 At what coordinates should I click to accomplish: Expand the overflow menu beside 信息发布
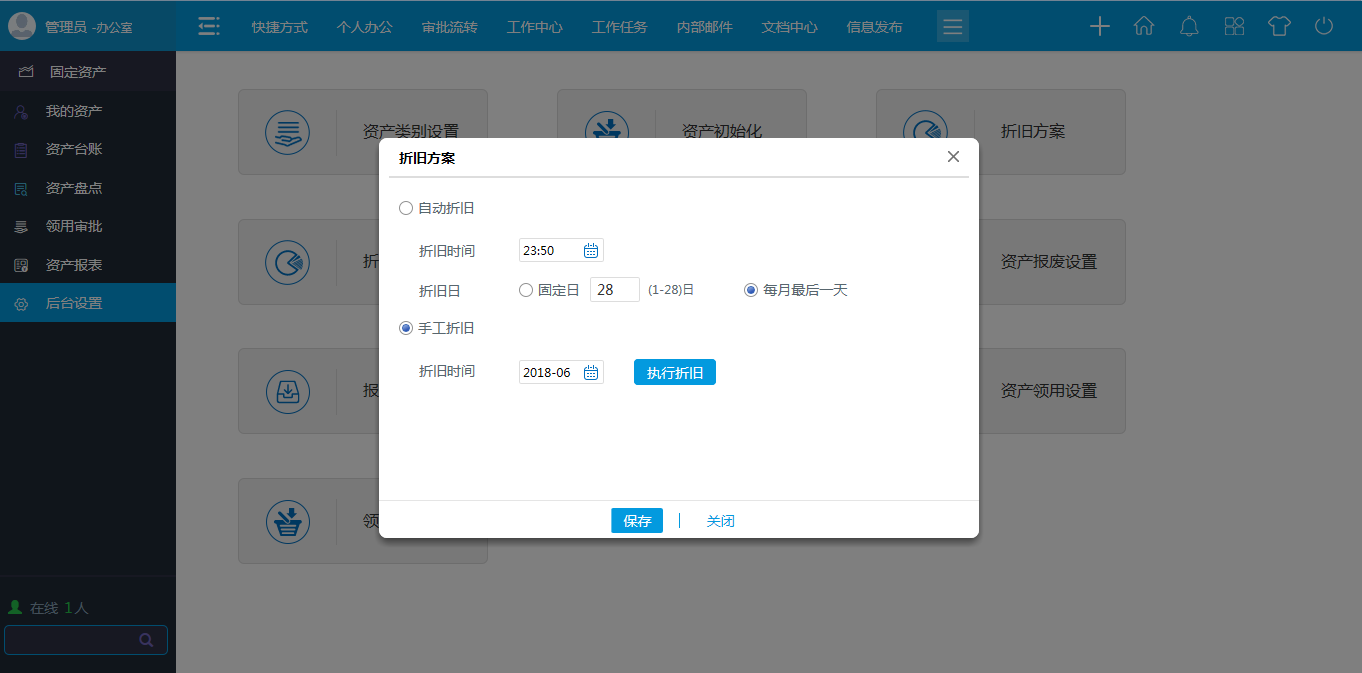pyautogui.click(x=952, y=26)
